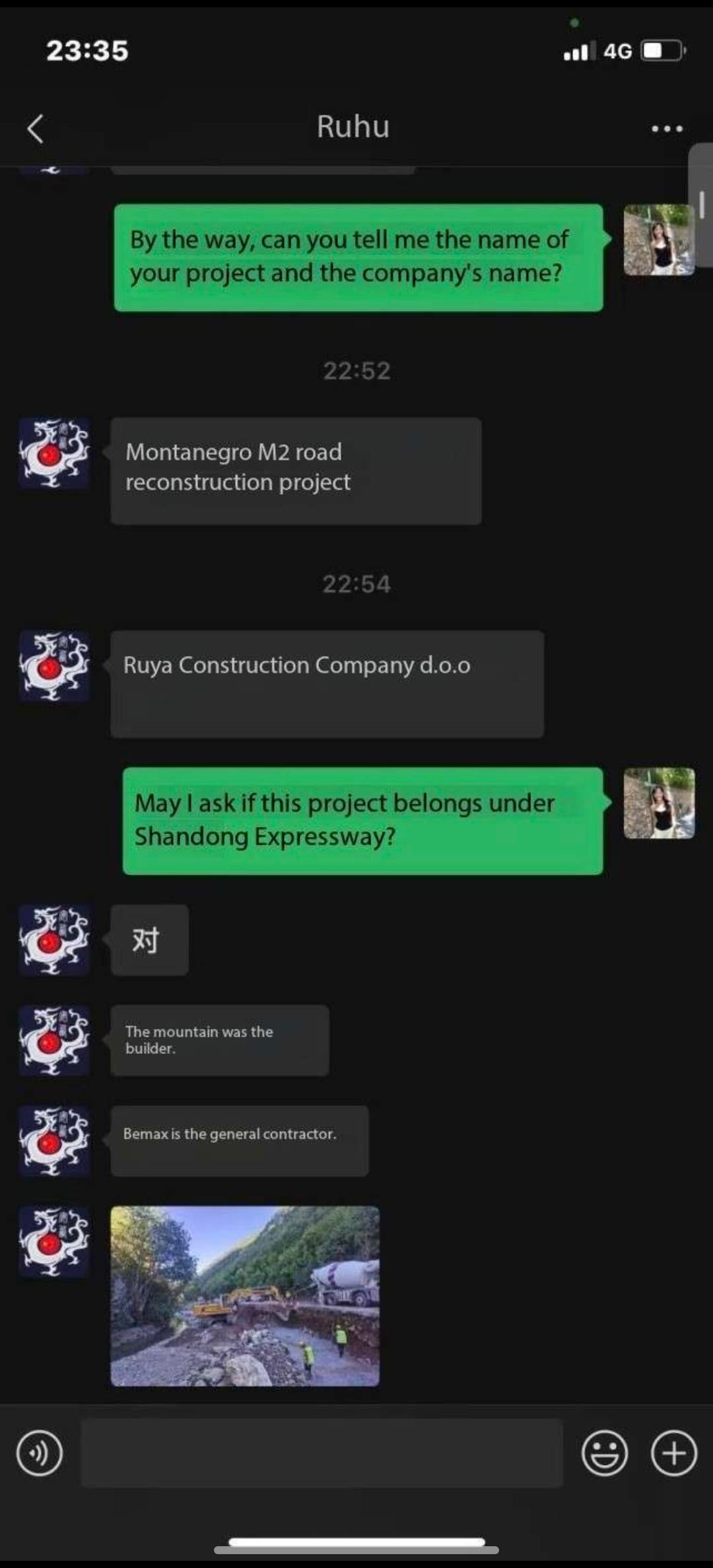
Task: Select the '对' reply bubble
Action: pyautogui.click(x=150, y=940)
